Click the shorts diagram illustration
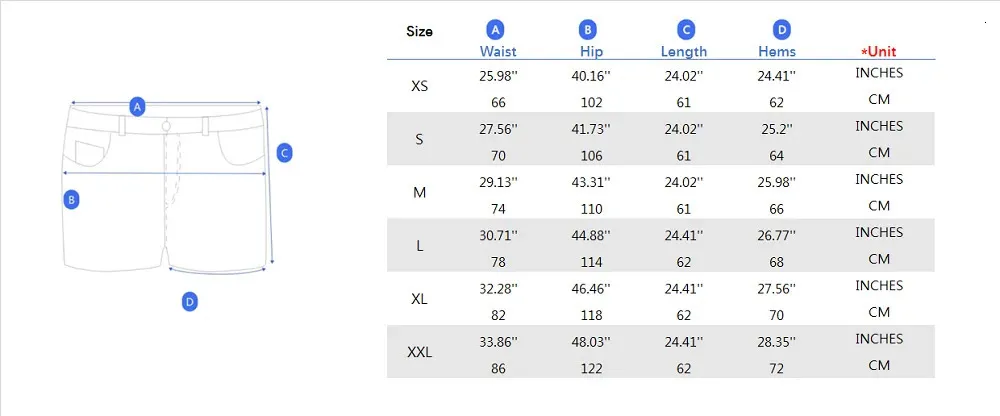This screenshot has height=416, width=1000. (166, 188)
